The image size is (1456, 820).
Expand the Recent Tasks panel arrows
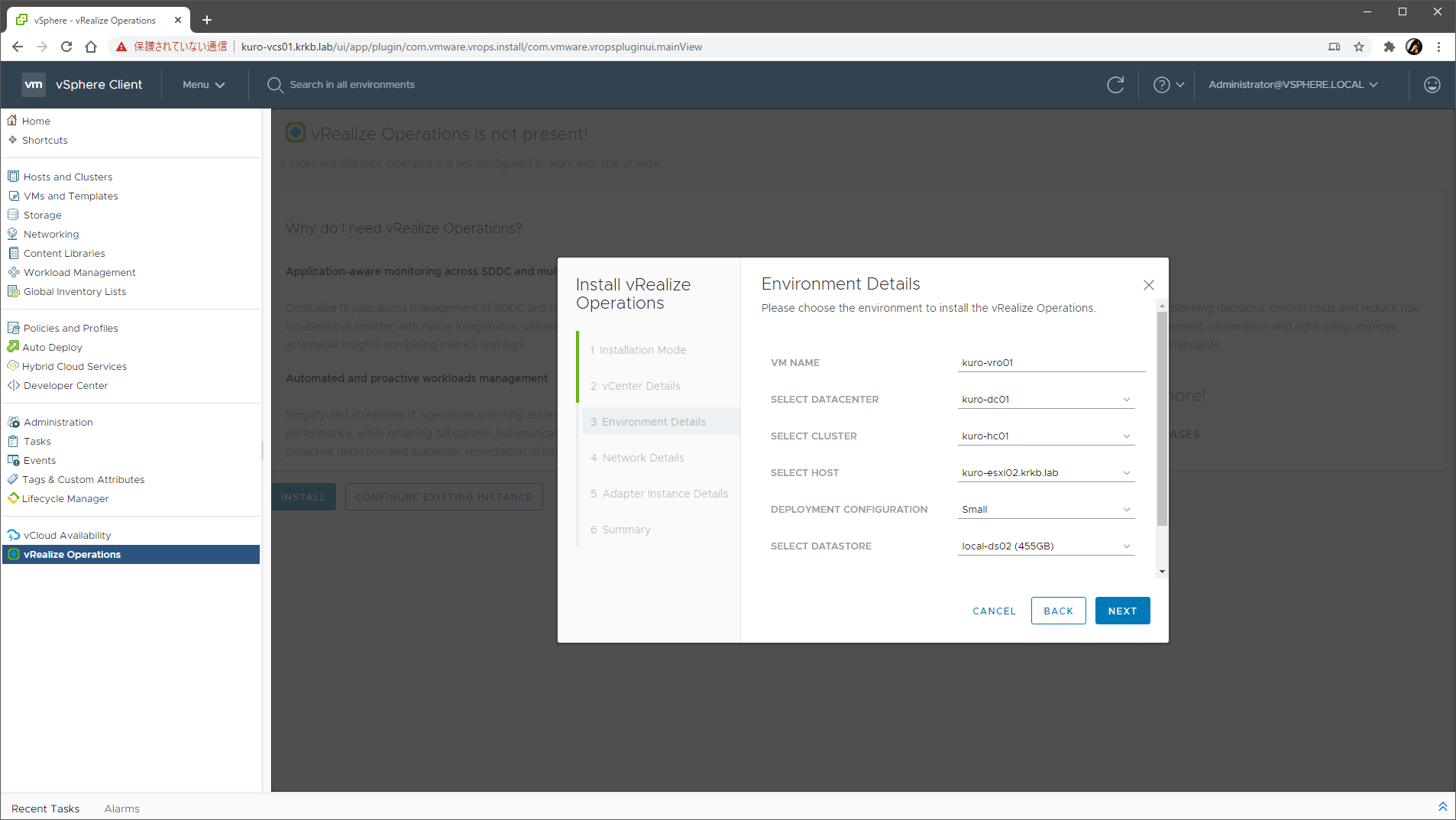1442,807
